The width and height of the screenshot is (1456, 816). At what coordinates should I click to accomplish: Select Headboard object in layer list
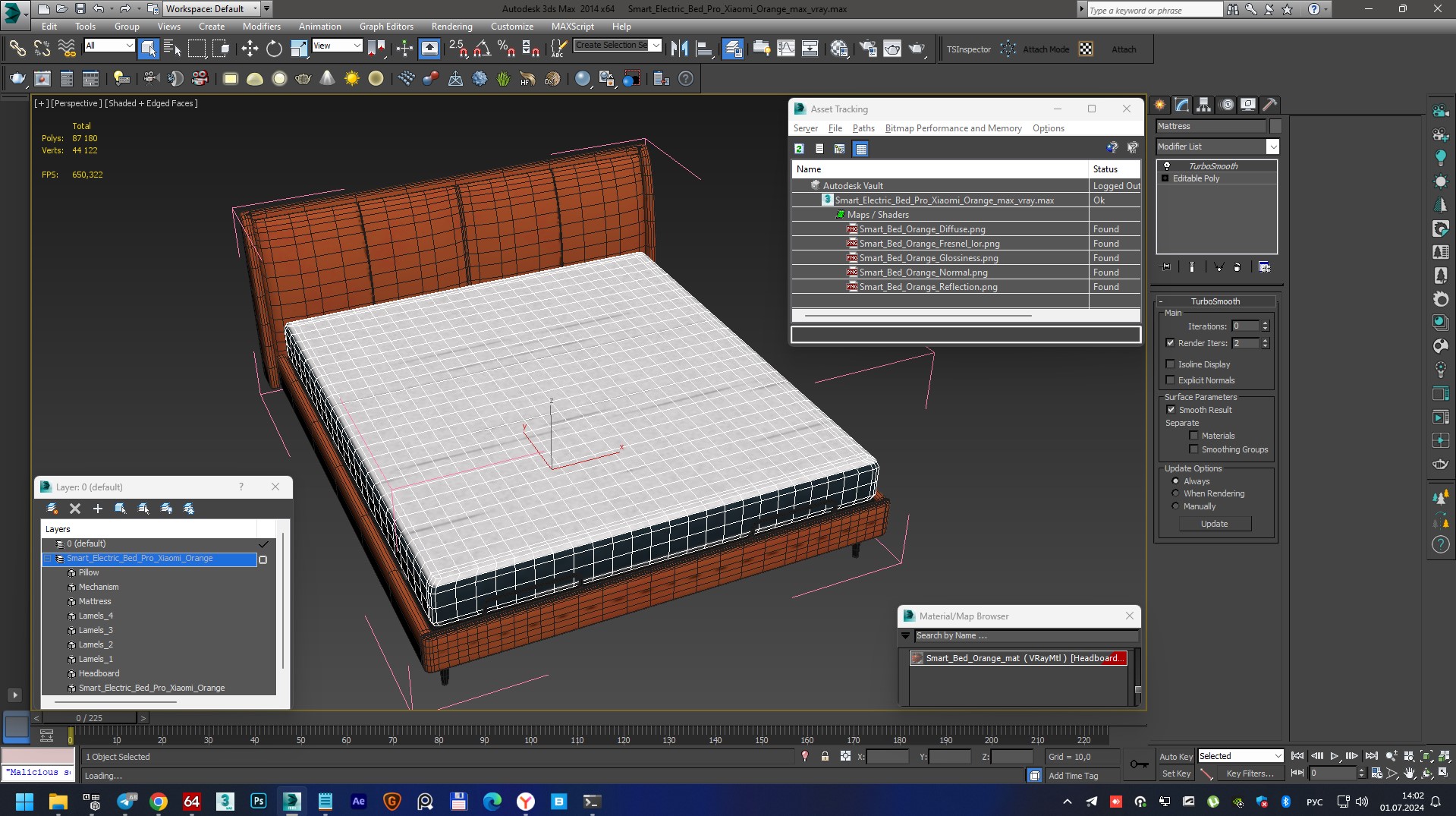pos(99,673)
